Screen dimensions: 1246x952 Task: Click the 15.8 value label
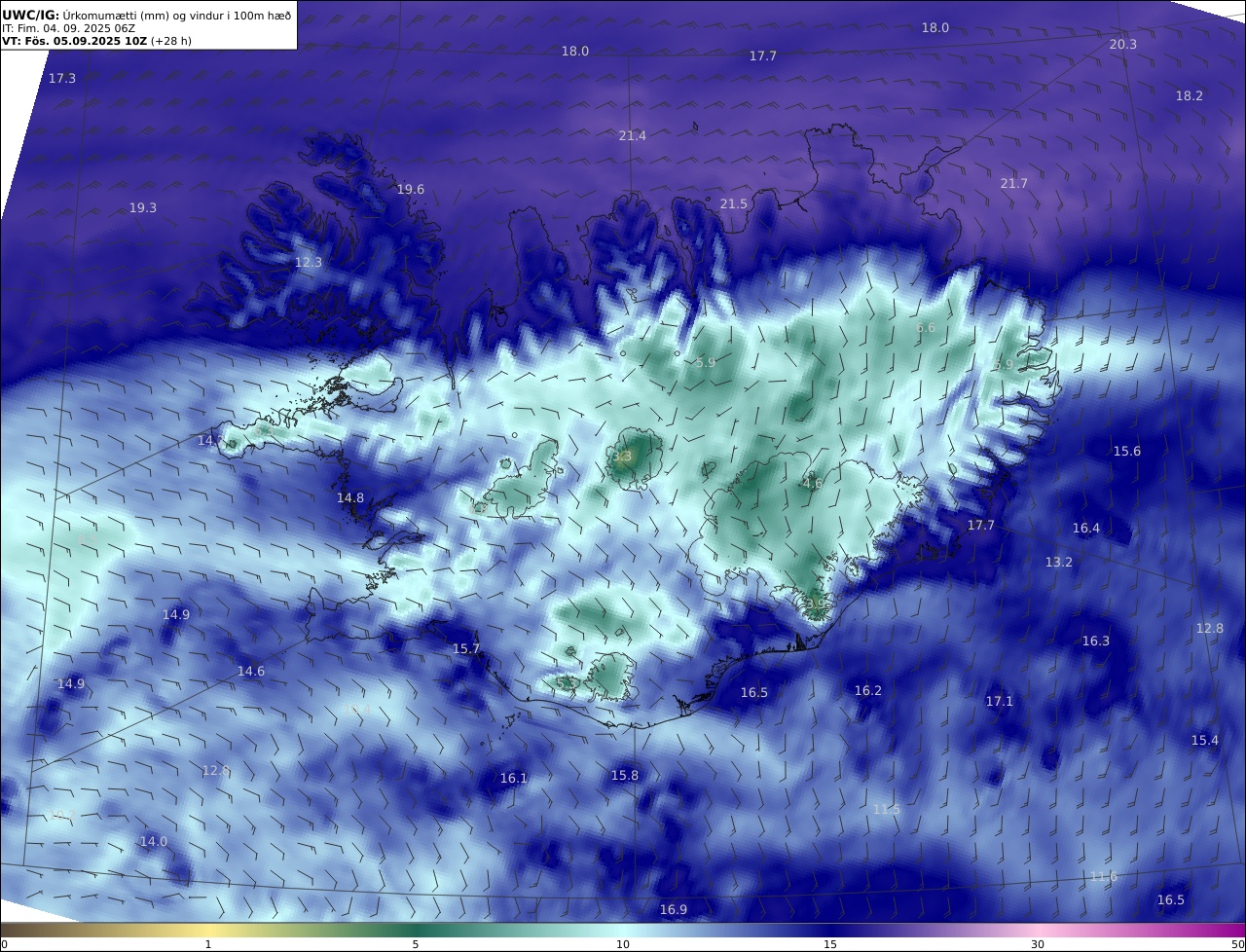[x=625, y=775]
